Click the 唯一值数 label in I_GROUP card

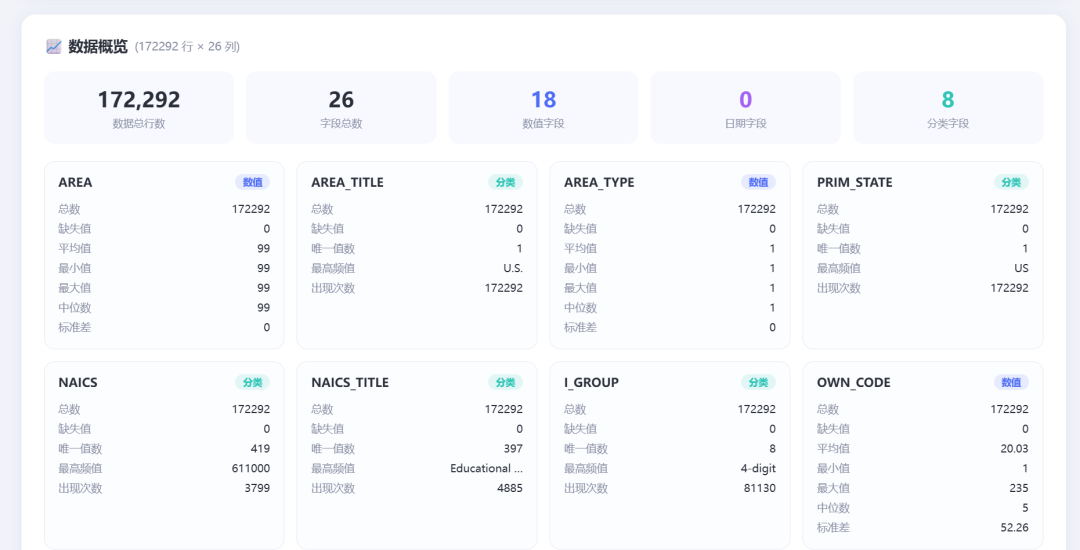click(x=586, y=449)
